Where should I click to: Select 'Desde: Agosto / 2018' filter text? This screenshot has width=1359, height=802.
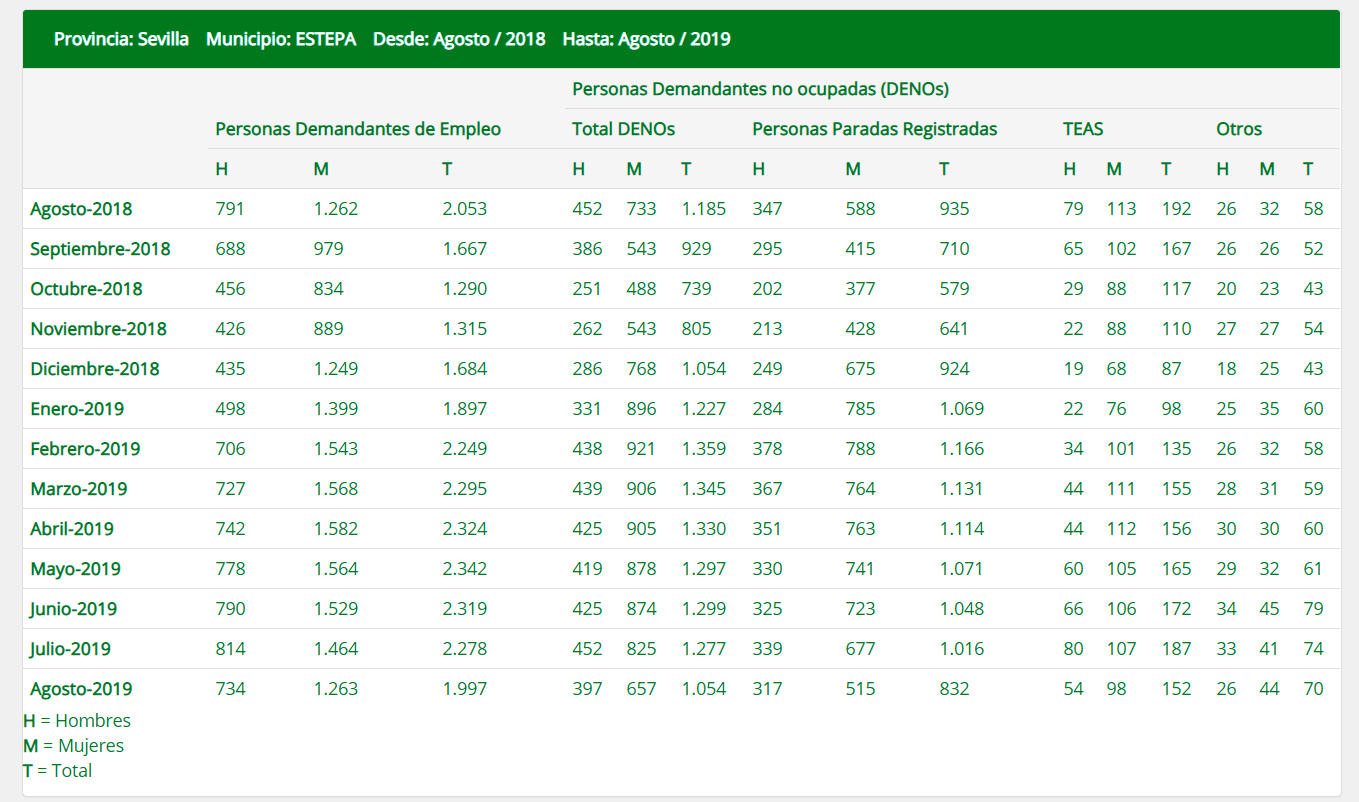point(459,39)
